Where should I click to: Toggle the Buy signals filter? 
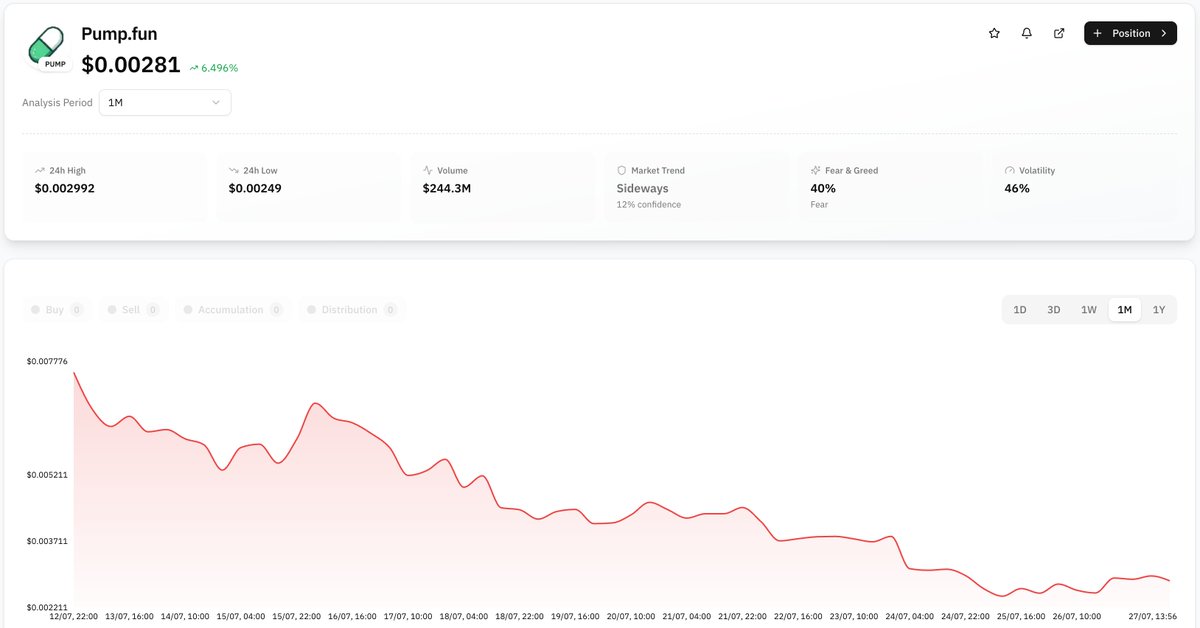click(57, 310)
